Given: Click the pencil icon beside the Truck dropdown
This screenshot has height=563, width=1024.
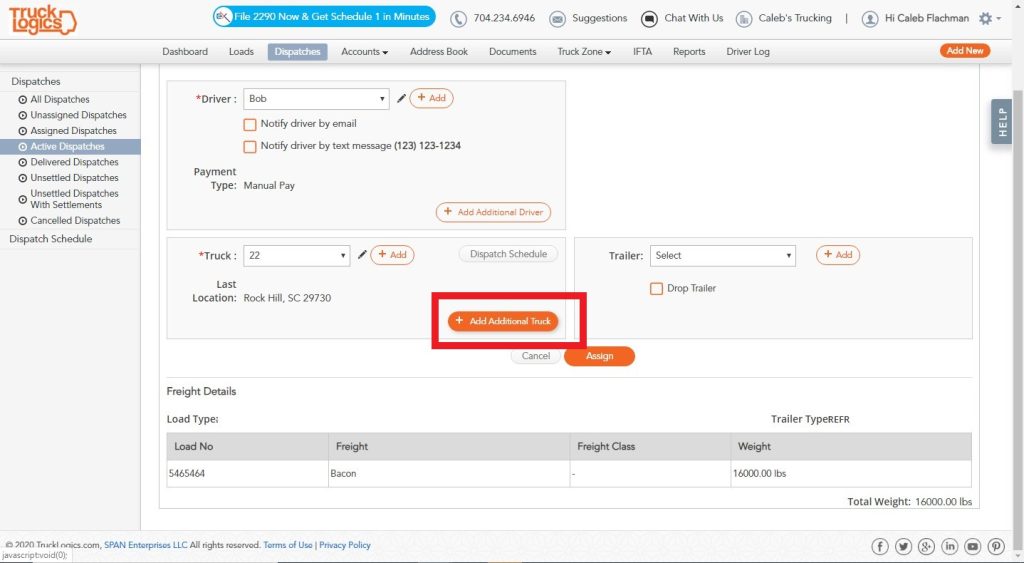Looking at the screenshot, I should (x=362, y=255).
